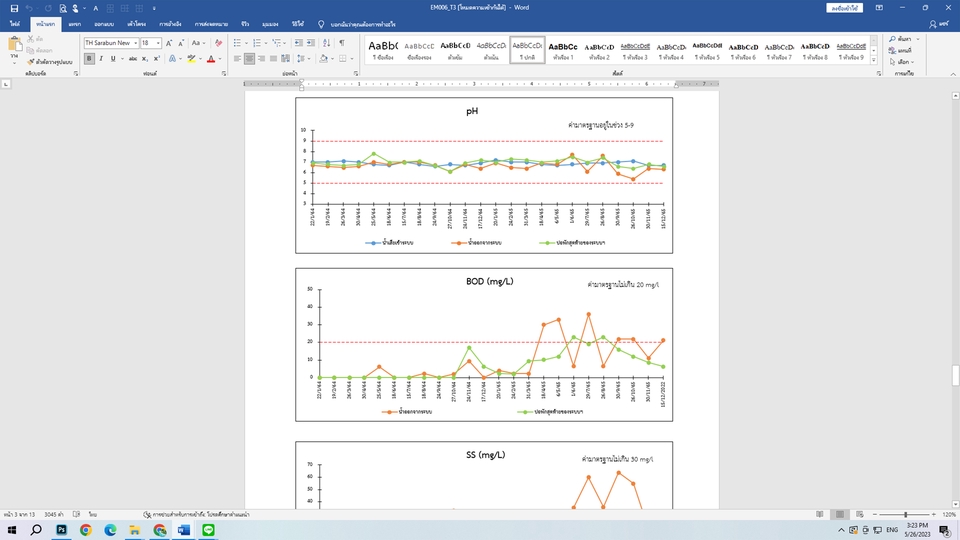This screenshot has width=960, height=540.
Task: Open the Change Case Aa dropdown
Action: click(x=197, y=43)
